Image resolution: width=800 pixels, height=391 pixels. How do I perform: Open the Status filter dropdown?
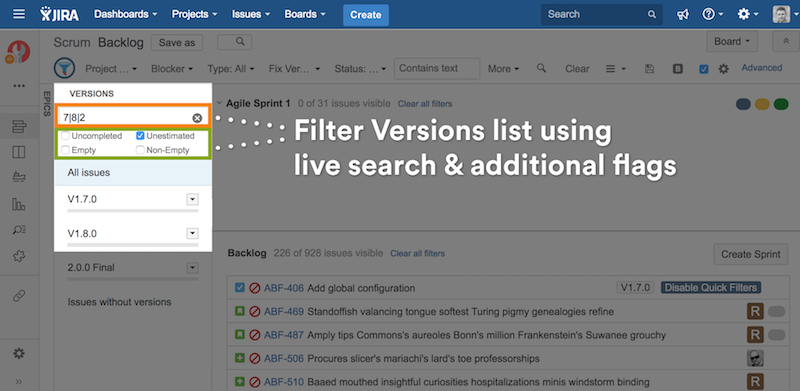coord(360,68)
